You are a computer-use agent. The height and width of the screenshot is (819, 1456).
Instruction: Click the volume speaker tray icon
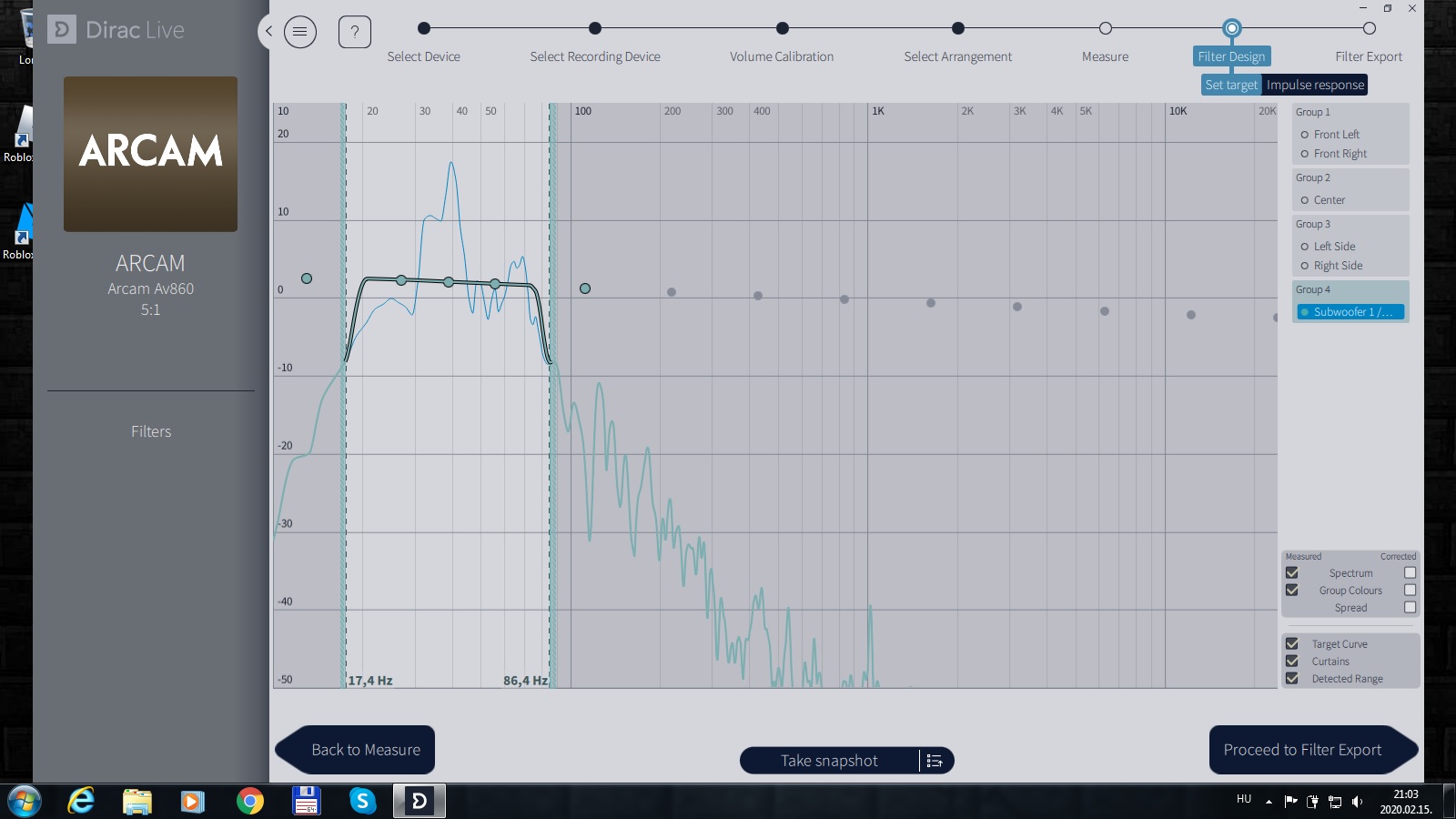click(1357, 802)
